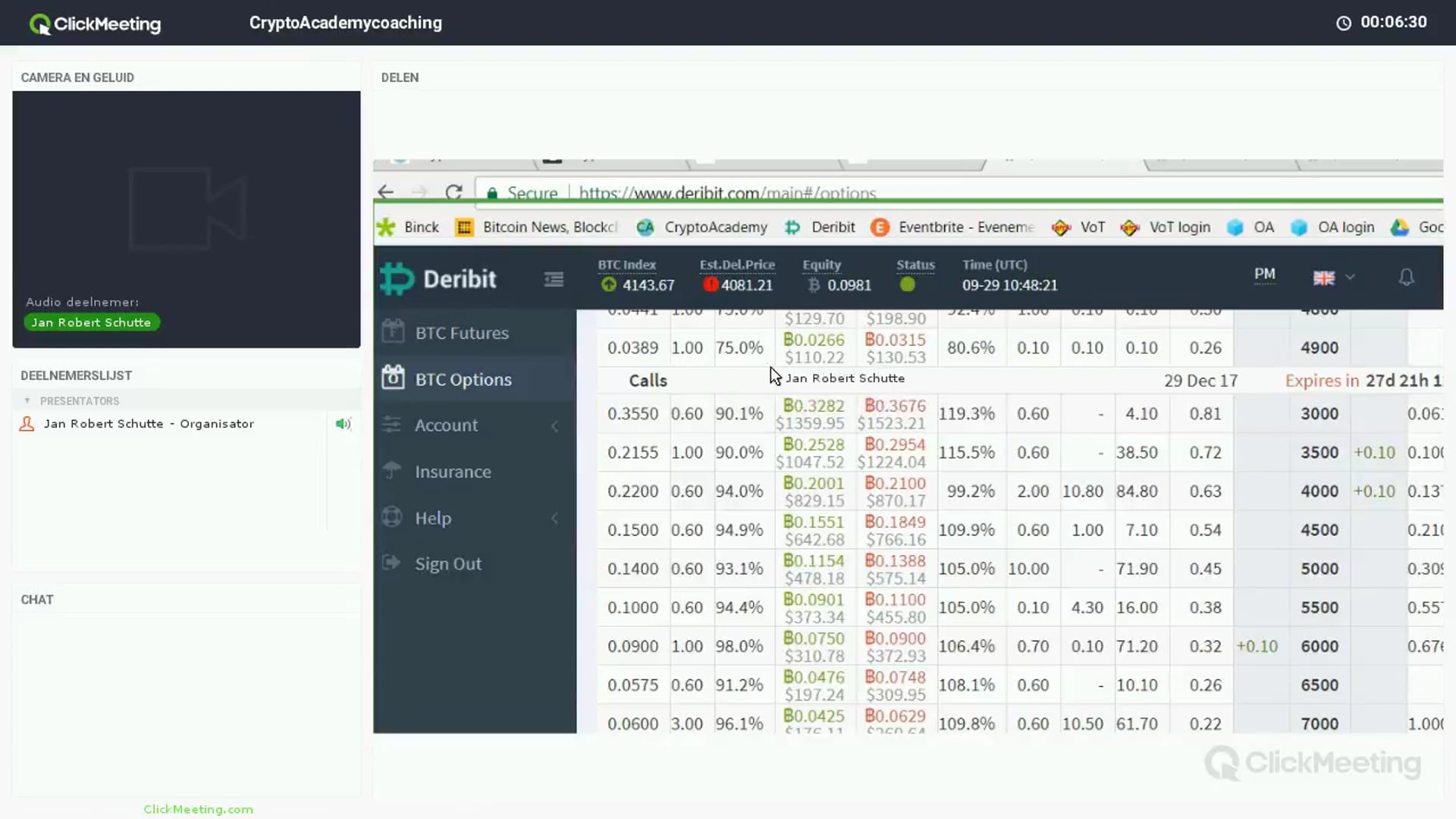The height and width of the screenshot is (819, 1456).
Task: Click the Deribit logo
Action: [438, 279]
